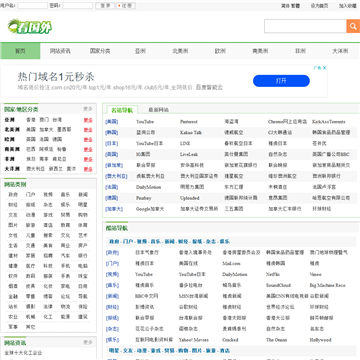The height and width of the screenshot is (360, 360).
Task: Click the orange search magnifier button
Action: point(353,26)
